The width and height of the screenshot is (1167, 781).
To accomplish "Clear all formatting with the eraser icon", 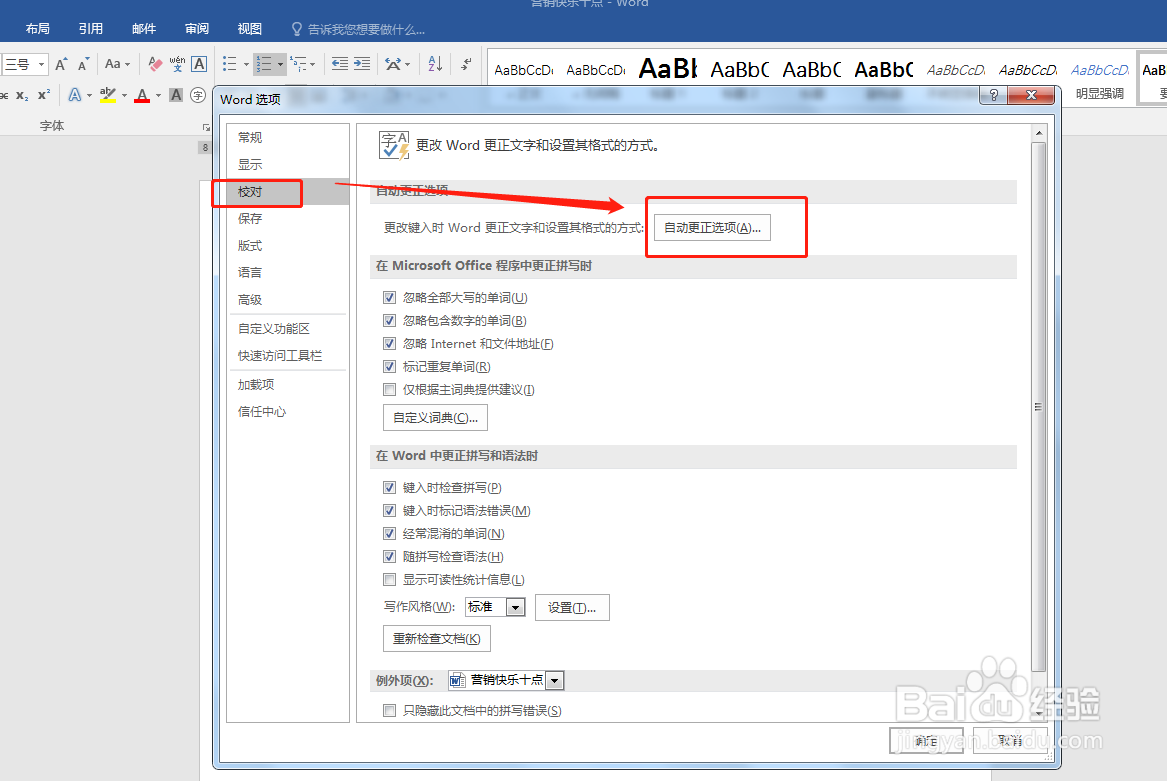I will click(155, 64).
